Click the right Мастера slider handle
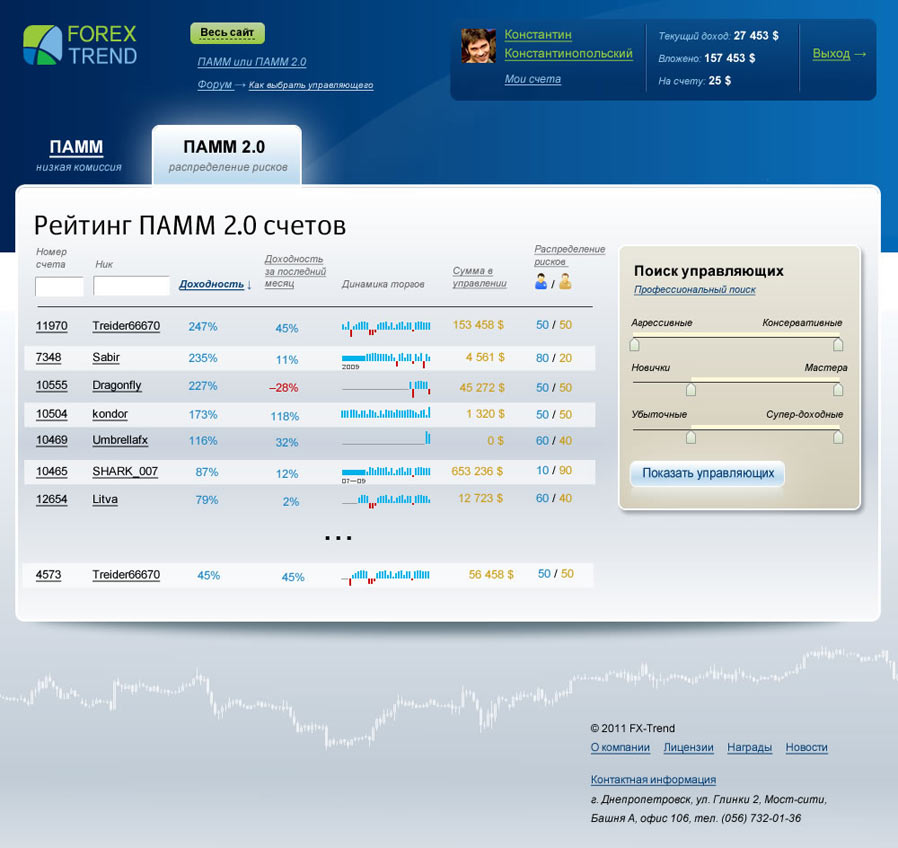The height and width of the screenshot is (848, 898). point(838,390)
